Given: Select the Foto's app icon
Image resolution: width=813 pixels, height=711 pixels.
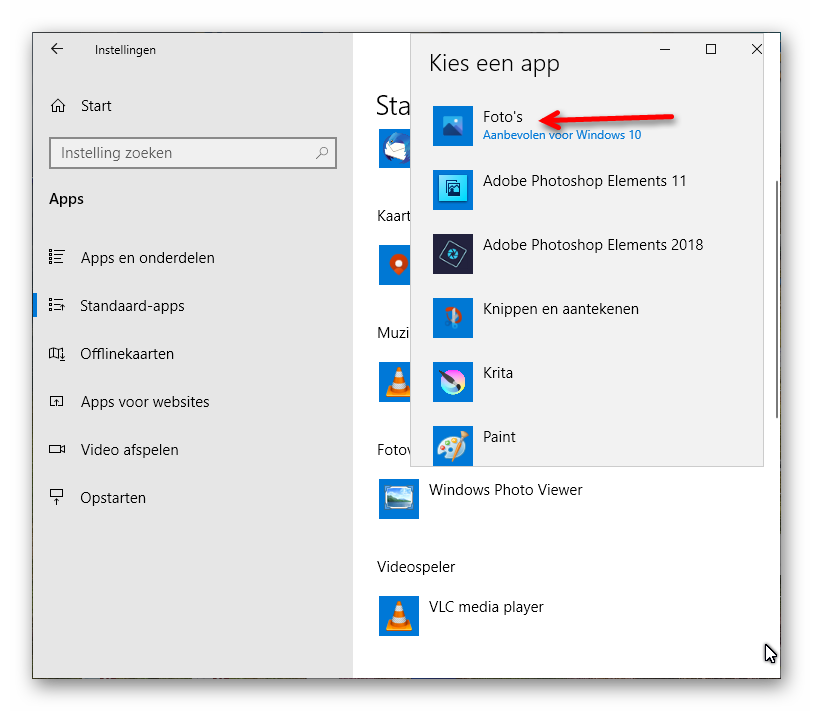Looking at the screenshot, I should (x=453, y=126).
